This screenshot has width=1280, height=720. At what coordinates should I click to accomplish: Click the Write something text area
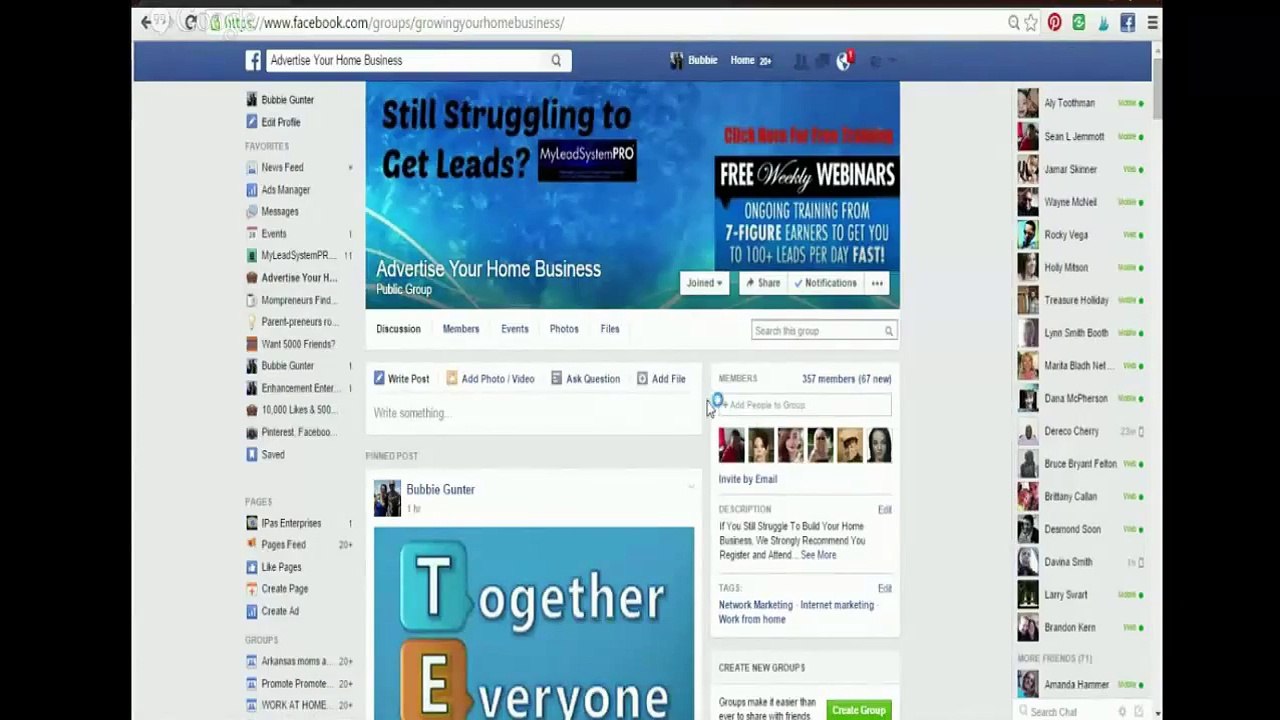point(534,413)
